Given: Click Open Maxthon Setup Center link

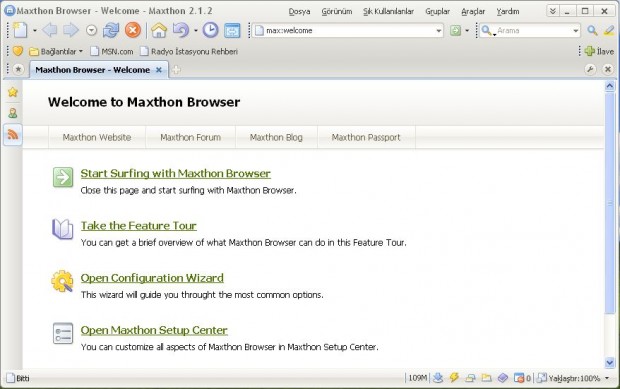Looking at the screenshot, I should click(154, 330).
